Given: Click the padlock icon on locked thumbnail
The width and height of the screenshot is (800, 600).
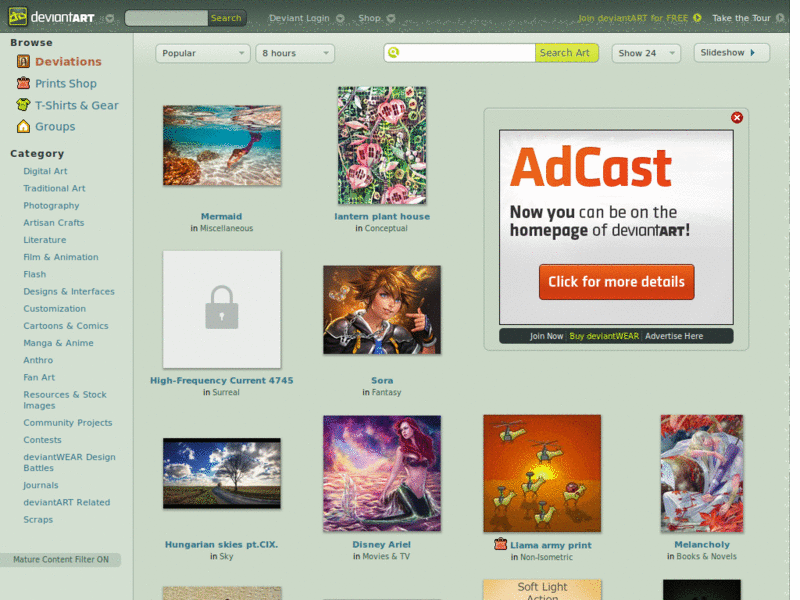Looking at the screenshot, I should [221, 307].
